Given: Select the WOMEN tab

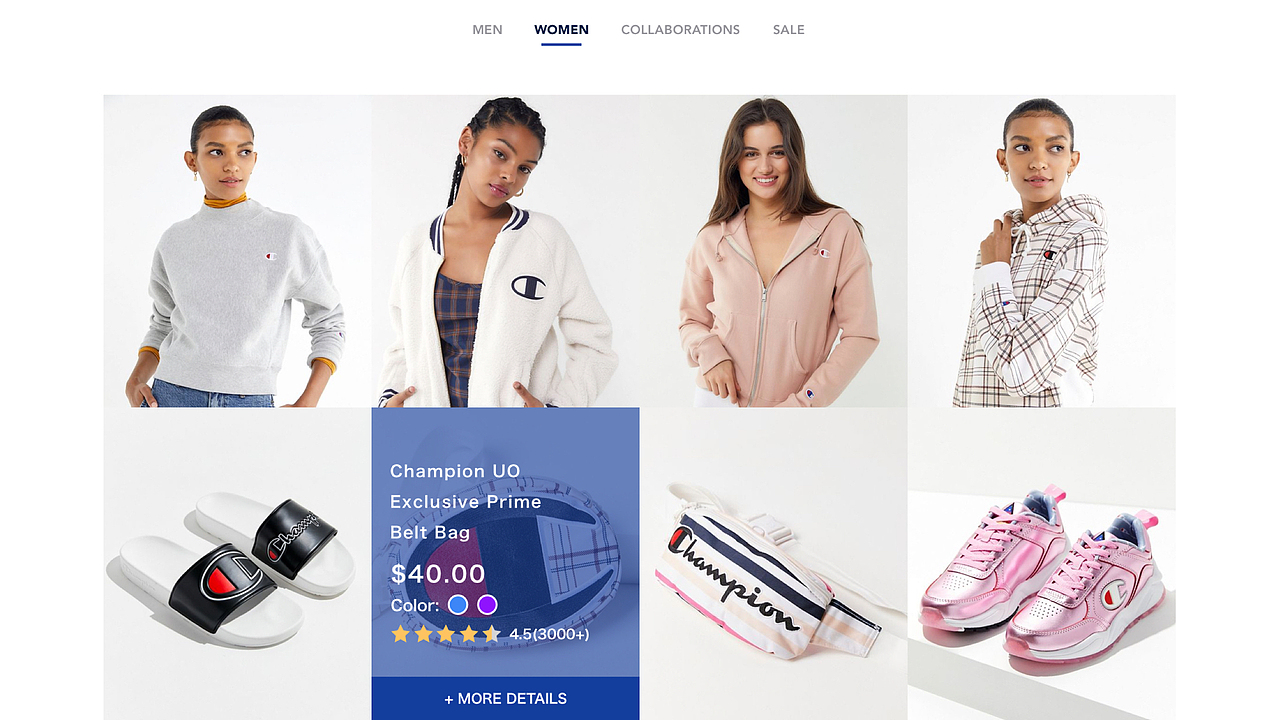Looking at the screenshot, I should (561, 30).
